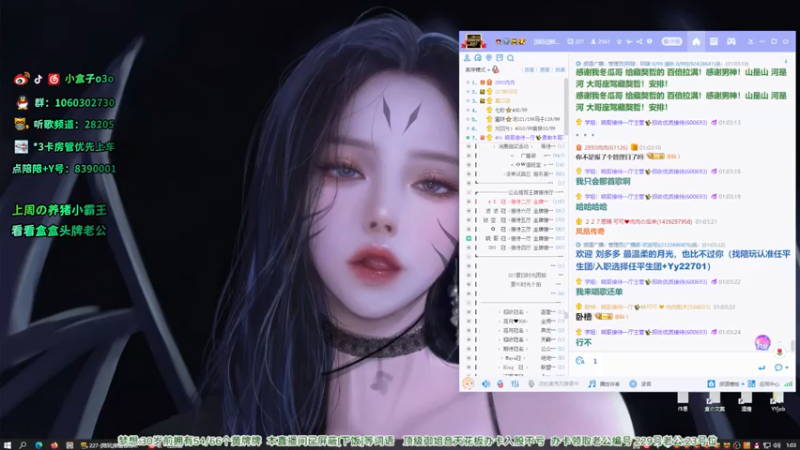Select the Maya channel row

point(514,358)
